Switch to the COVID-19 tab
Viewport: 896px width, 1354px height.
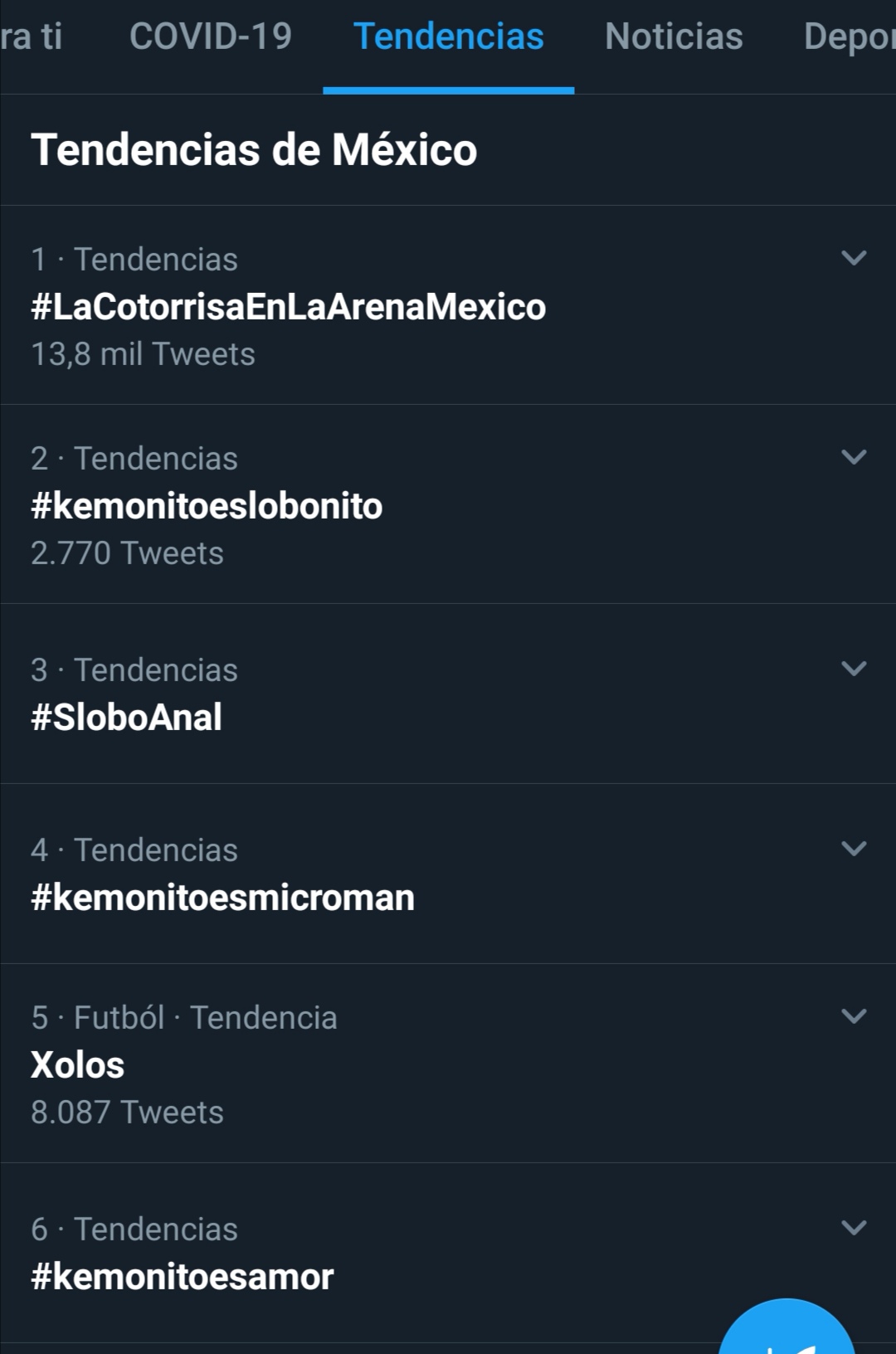pos(211,37)
